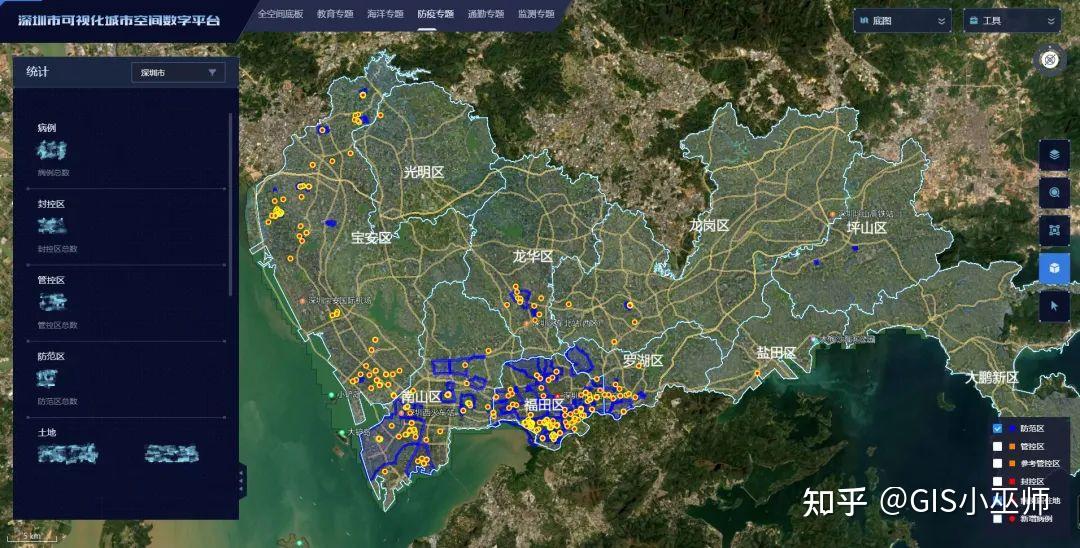This screenshot has width=1080, height=548.
Task: Click the 深圳宝安国际机场 airport marker
Action: pos(302,301)
